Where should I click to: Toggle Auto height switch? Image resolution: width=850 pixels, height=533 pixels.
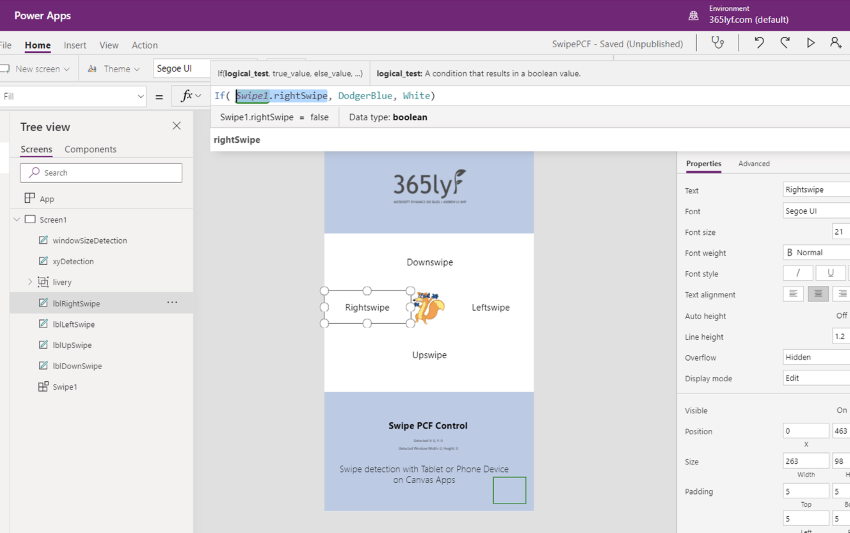842,316
